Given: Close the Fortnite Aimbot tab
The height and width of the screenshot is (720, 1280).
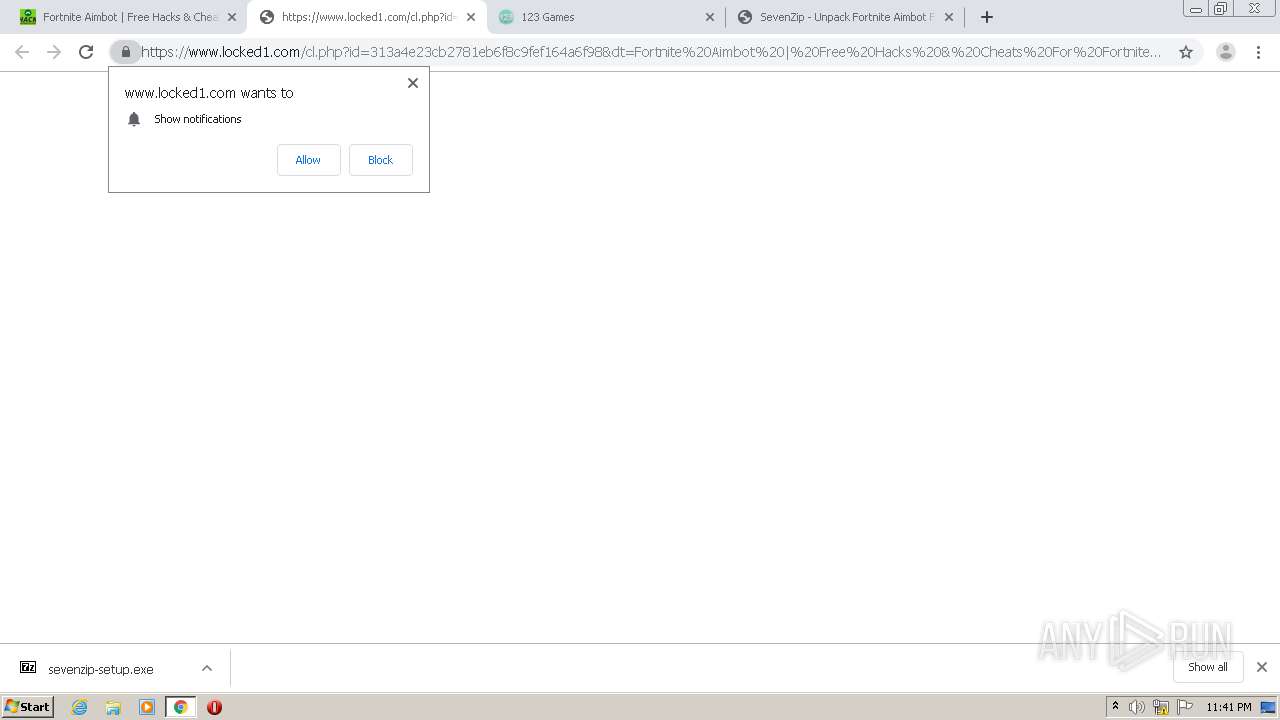Looking at the screenshot, I should pyautogui.click(x=232, y=17).
